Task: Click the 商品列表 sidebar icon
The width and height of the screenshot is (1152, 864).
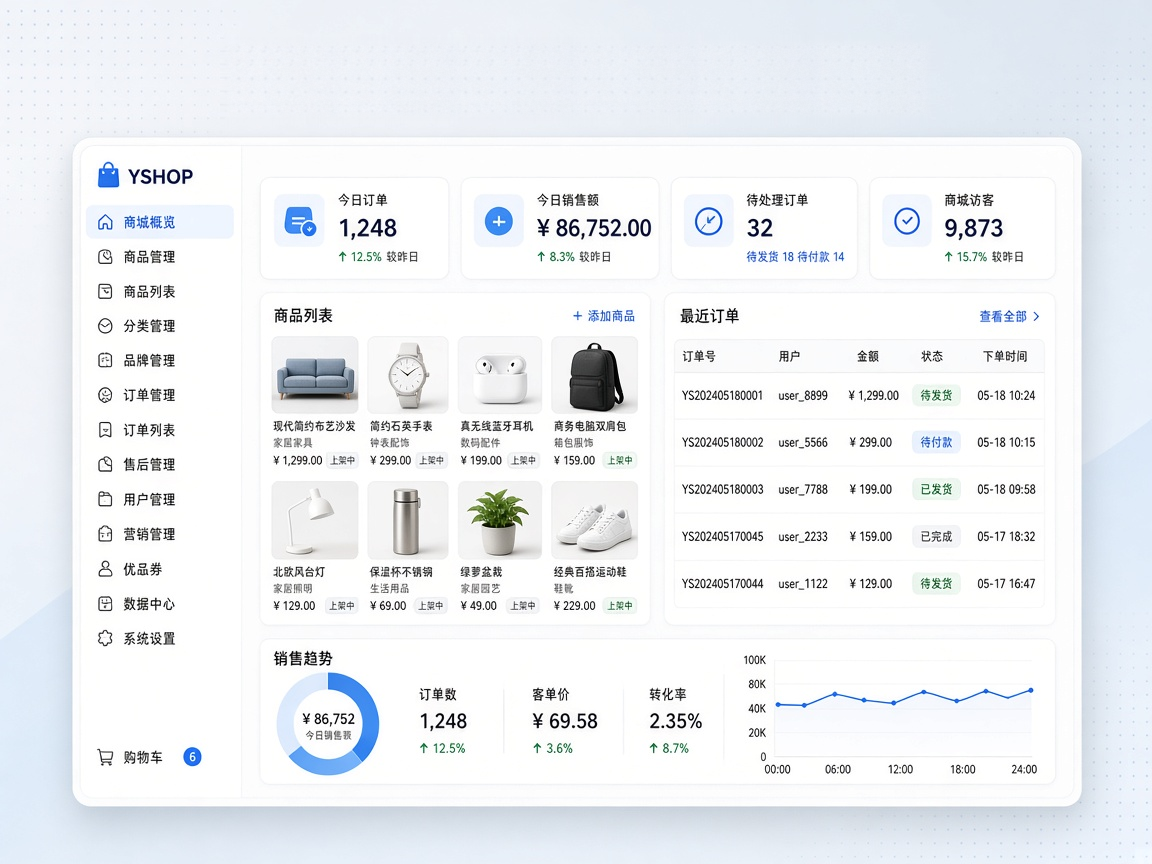Action: pos(105,291)
